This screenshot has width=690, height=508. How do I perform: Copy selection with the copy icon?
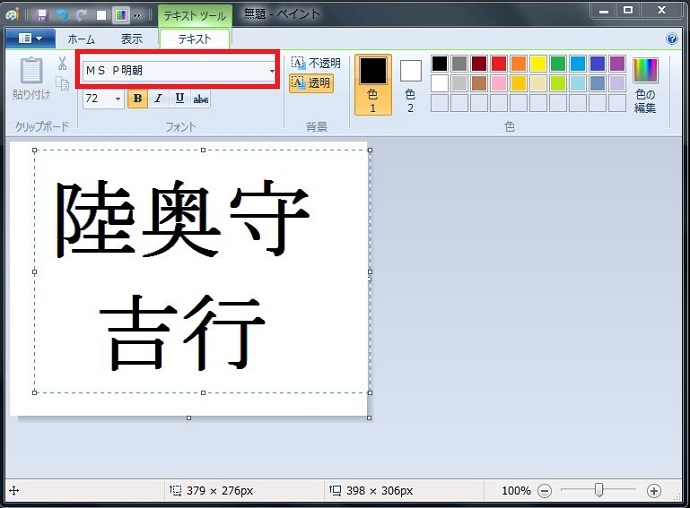click(x=62, y=83)
